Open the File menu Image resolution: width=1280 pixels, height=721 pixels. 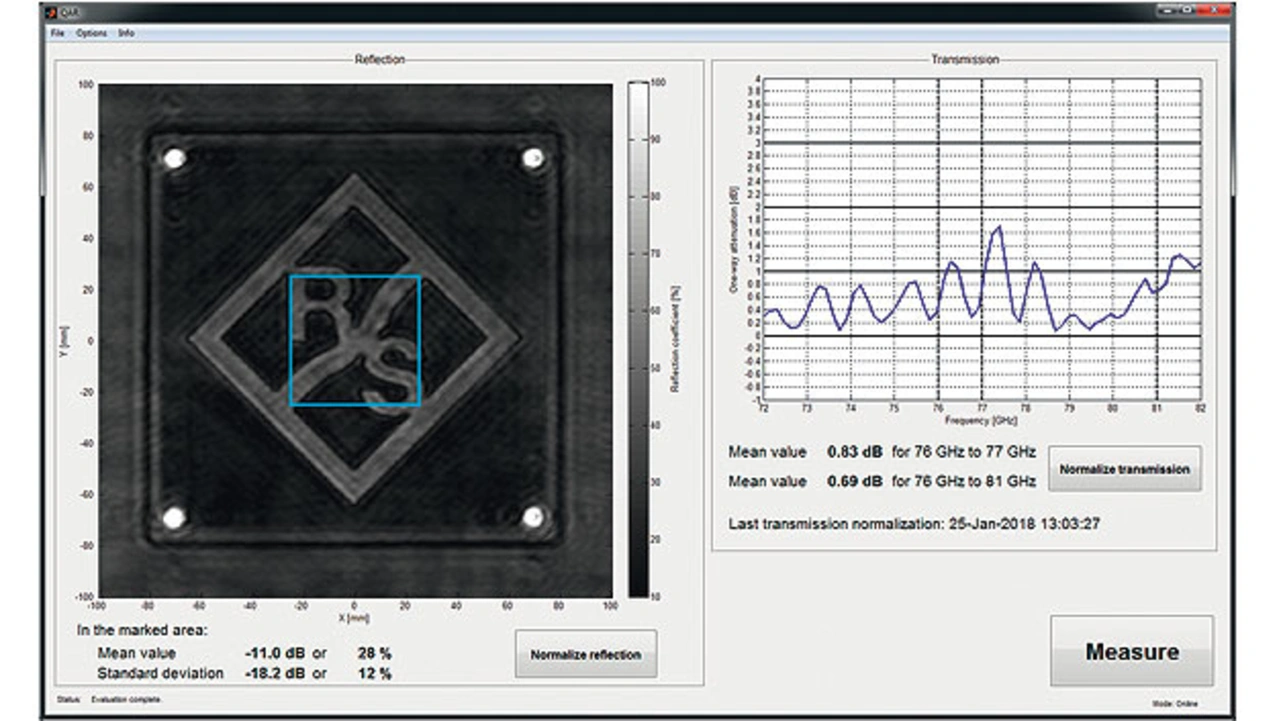tap(57, 33)
